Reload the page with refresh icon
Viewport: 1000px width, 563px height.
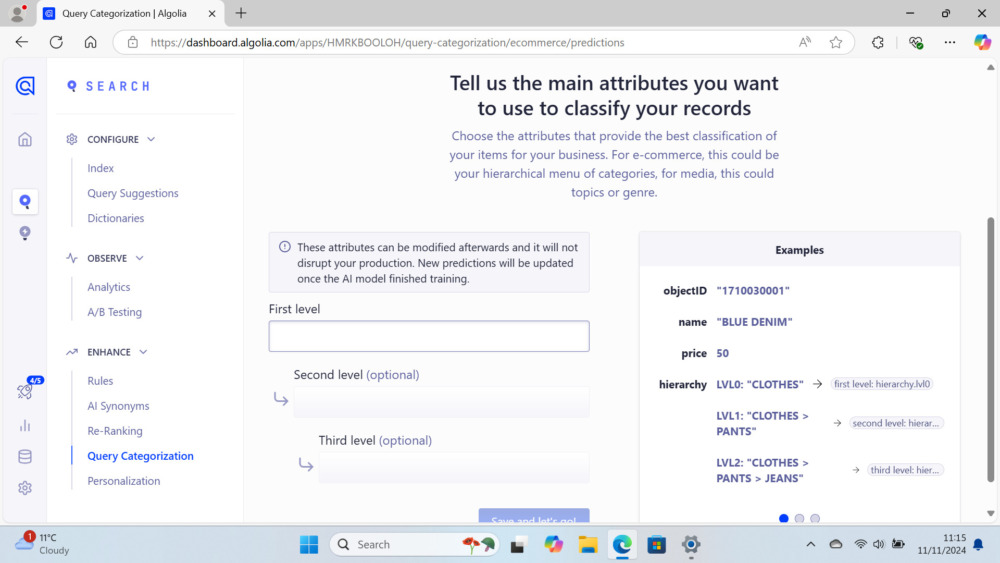coord(56,42)
